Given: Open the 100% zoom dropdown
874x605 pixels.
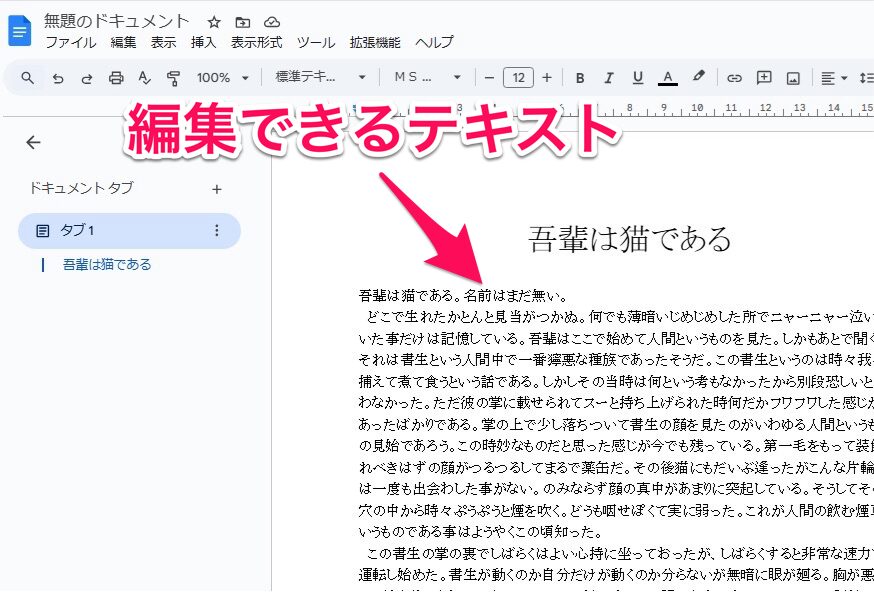Looking at the screenshot, I should [x=222, y=78].
